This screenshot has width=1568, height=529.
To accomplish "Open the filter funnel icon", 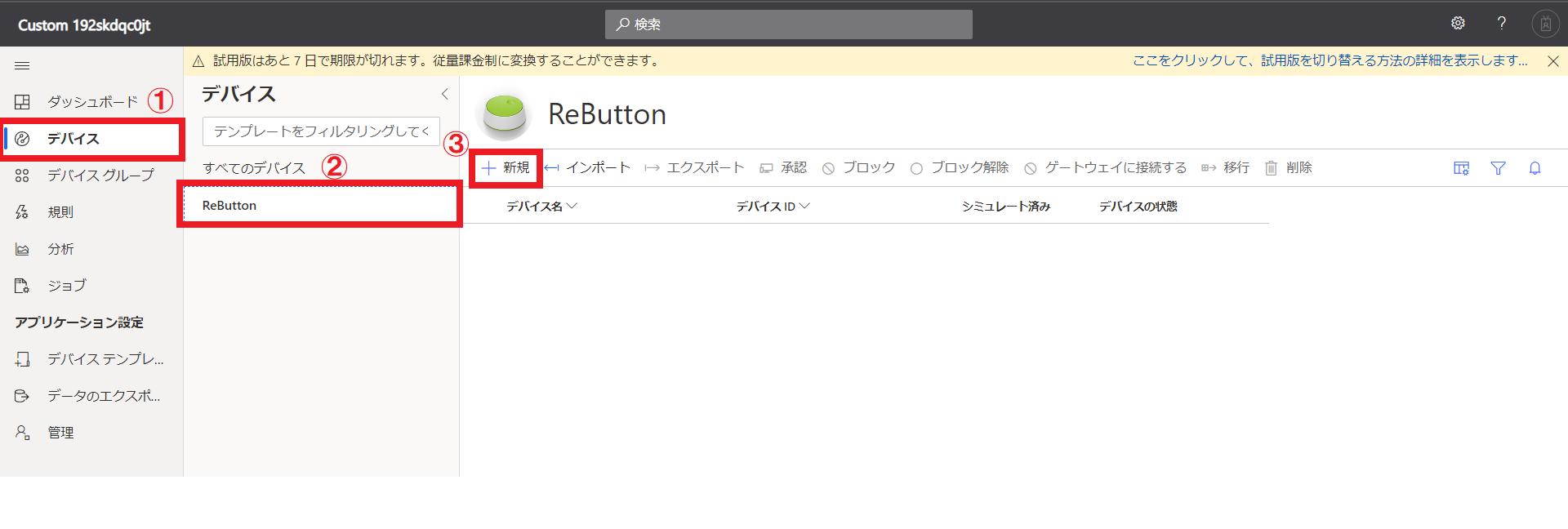I will pos(1498,168).
